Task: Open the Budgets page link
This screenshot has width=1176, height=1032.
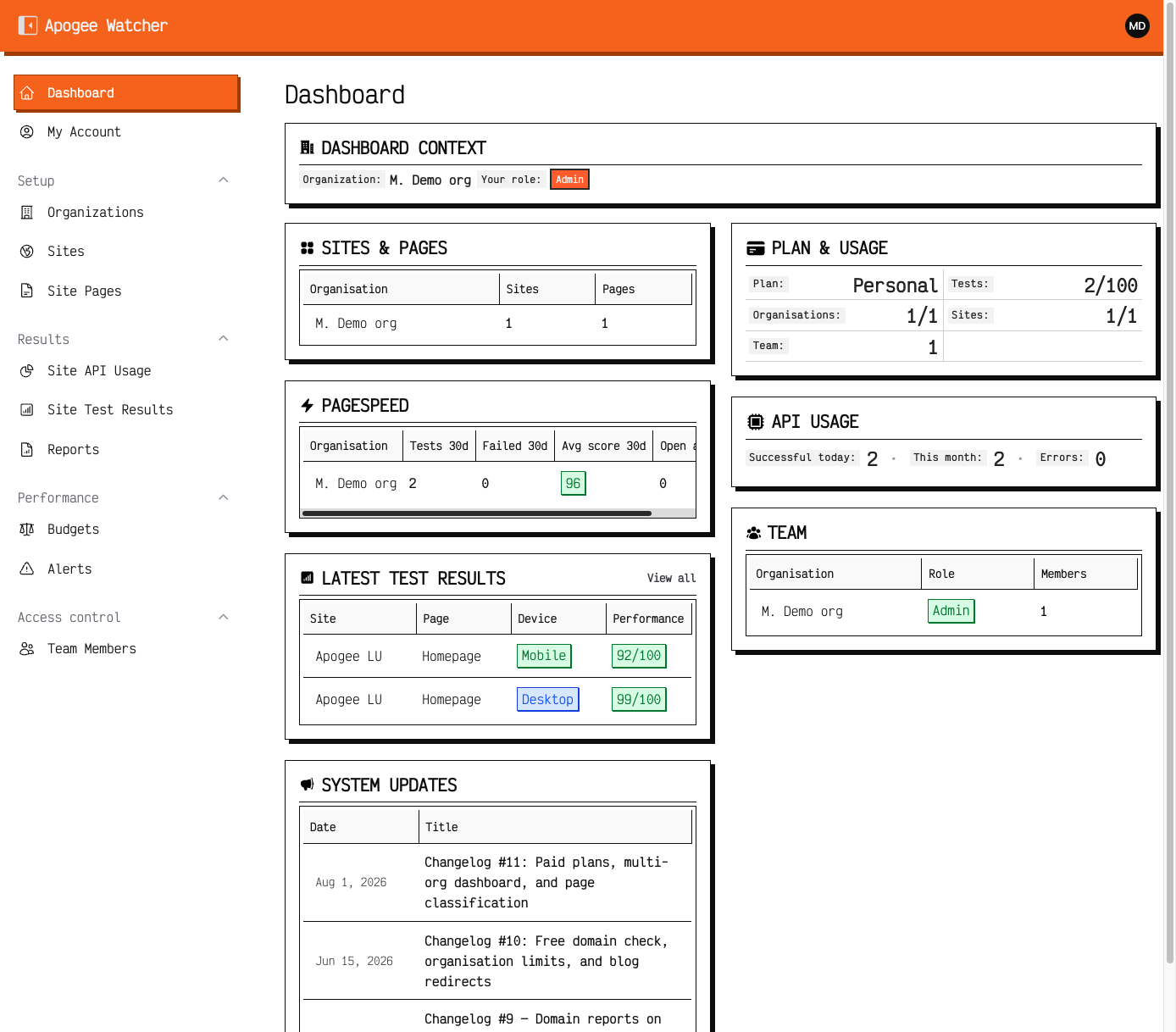Action: [126, 530]
